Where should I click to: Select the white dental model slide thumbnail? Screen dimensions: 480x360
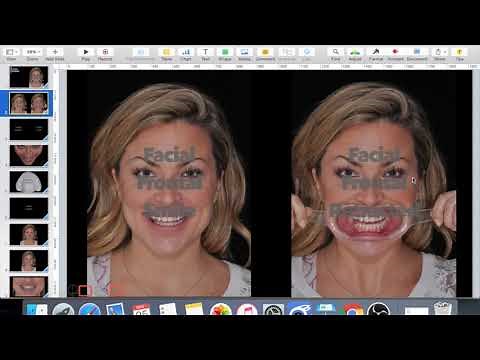[29, 182]
